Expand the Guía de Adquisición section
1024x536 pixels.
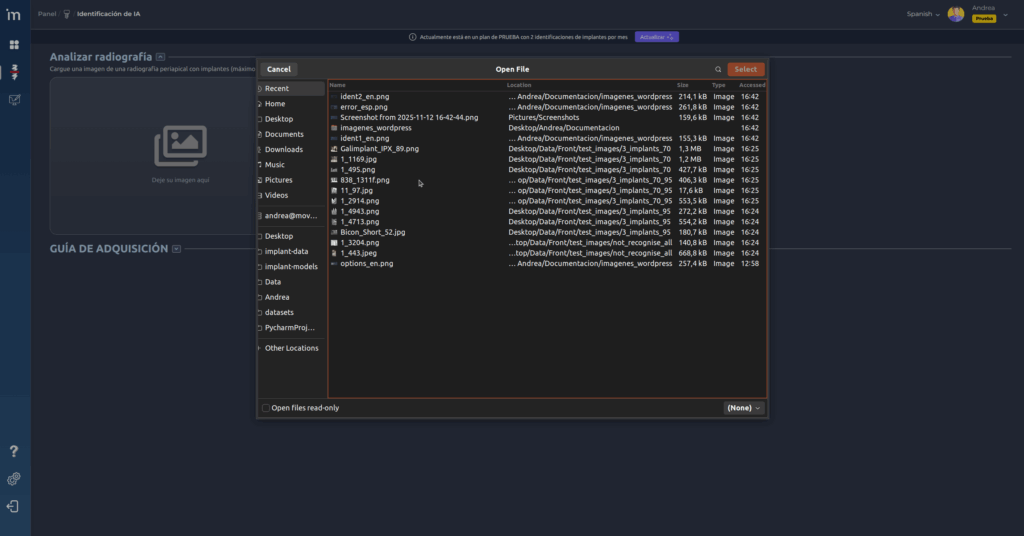[x=177, y=248]
